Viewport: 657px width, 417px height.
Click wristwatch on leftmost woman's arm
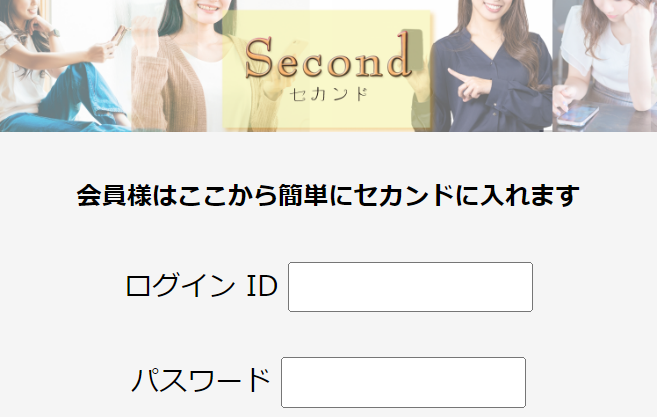pyautogui.click(x=54, y=33)
